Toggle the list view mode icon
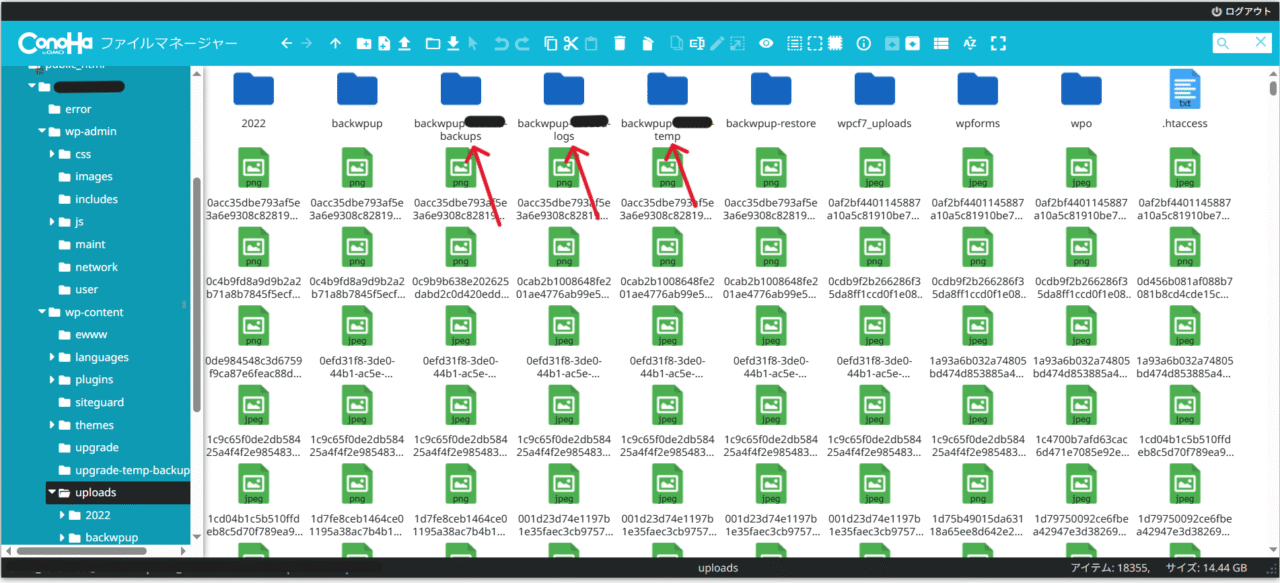1280x583 pixels. [941, 43]
